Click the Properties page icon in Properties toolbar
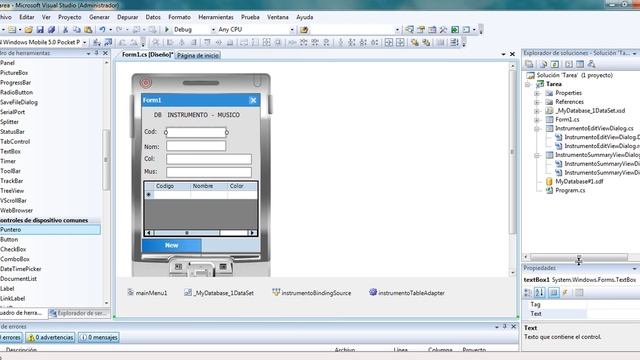 579,292
